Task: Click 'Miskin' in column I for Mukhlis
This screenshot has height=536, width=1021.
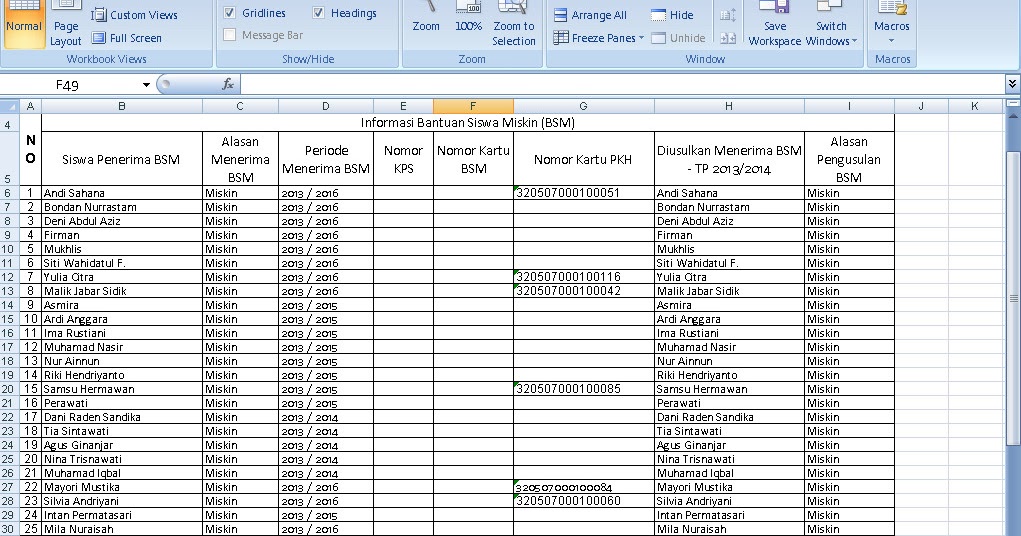Action: (849, 249)
